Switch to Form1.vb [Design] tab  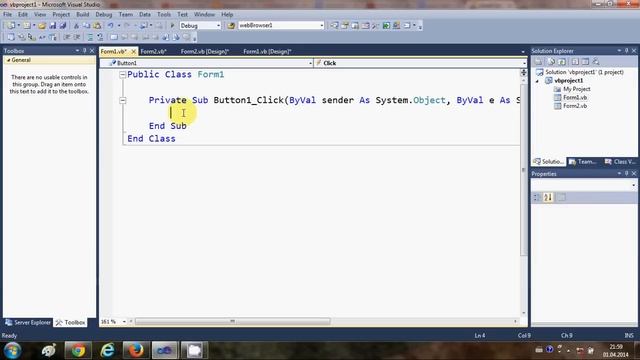click(267, 51)
